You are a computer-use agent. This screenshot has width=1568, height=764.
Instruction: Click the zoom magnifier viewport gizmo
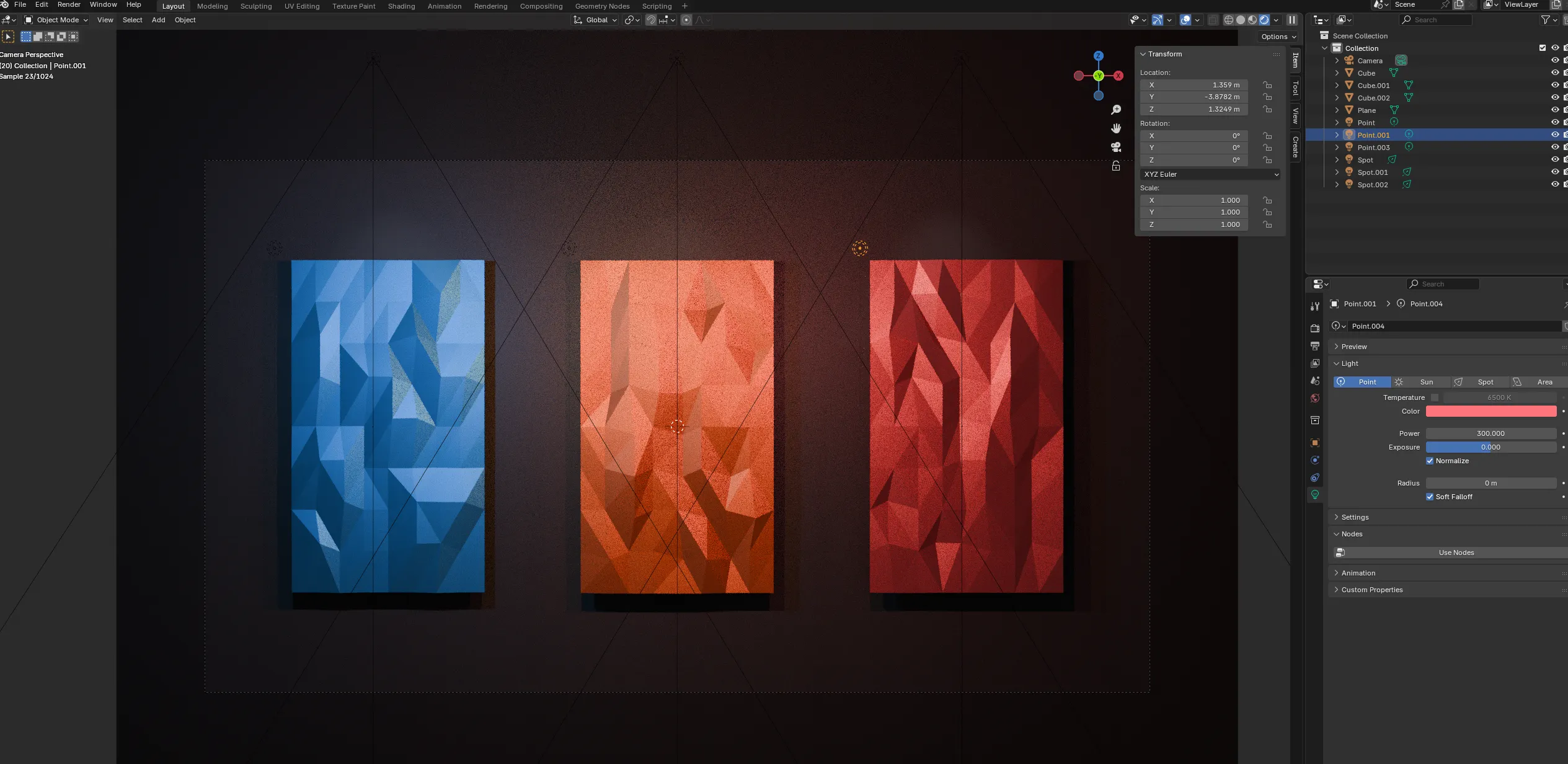point(1116,110)
